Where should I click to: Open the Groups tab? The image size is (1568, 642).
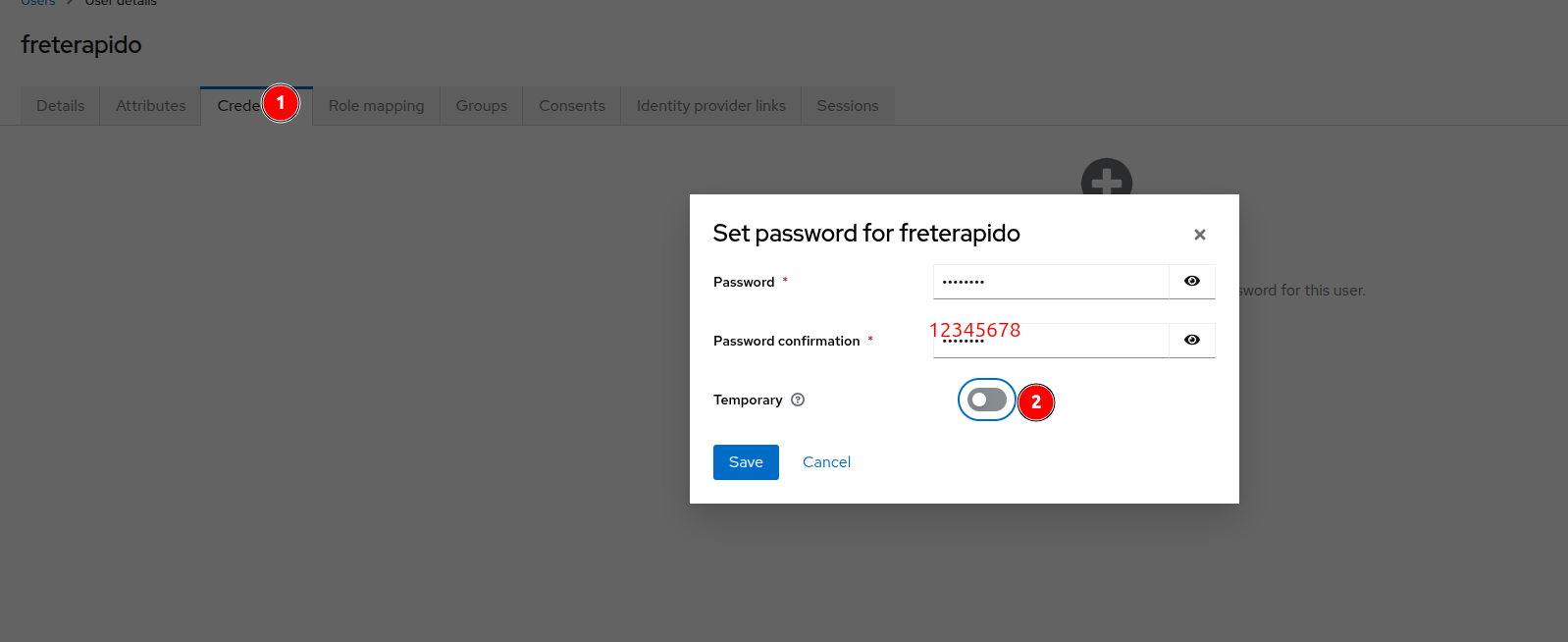point(481,106)
